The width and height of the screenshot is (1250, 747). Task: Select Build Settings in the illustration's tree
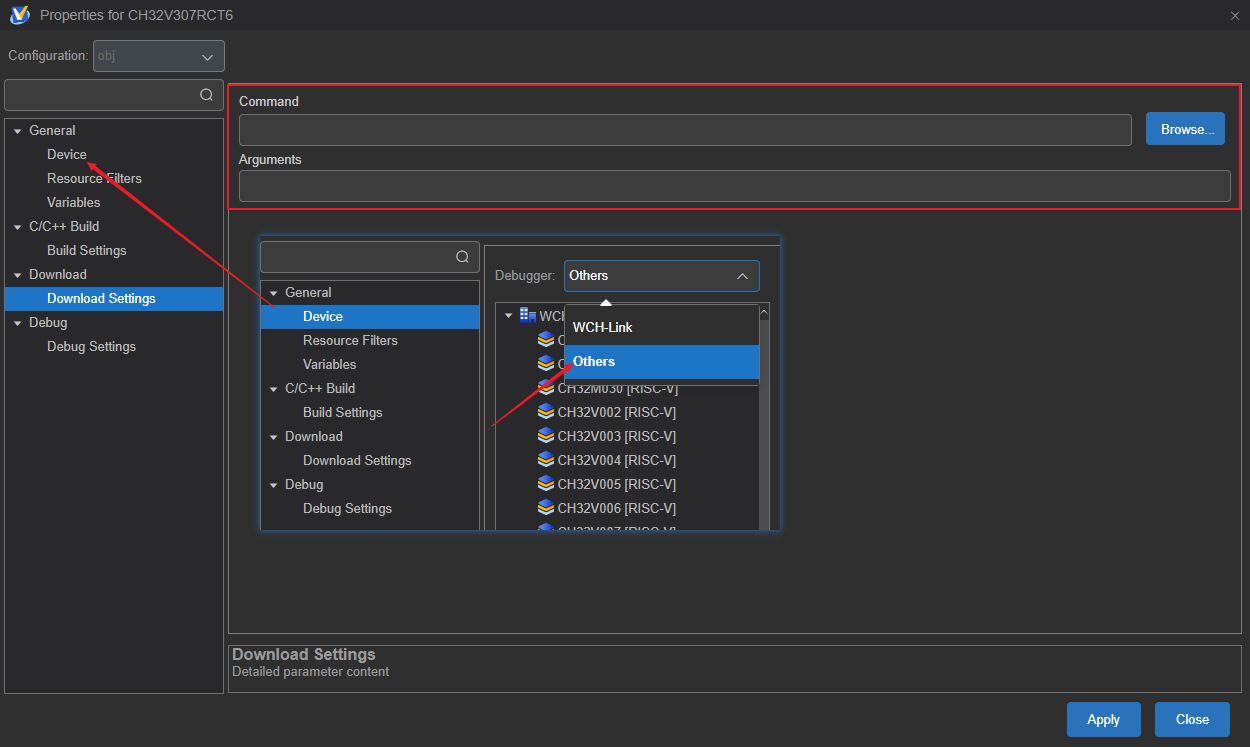pyautogui.click(x=342, y=412)
